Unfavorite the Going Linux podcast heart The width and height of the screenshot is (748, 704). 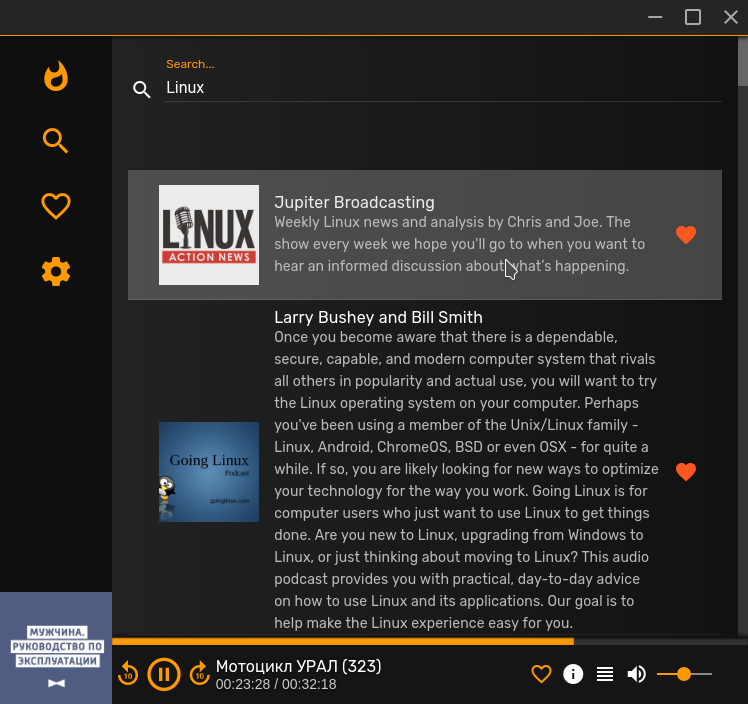click(x=686, y=472)
